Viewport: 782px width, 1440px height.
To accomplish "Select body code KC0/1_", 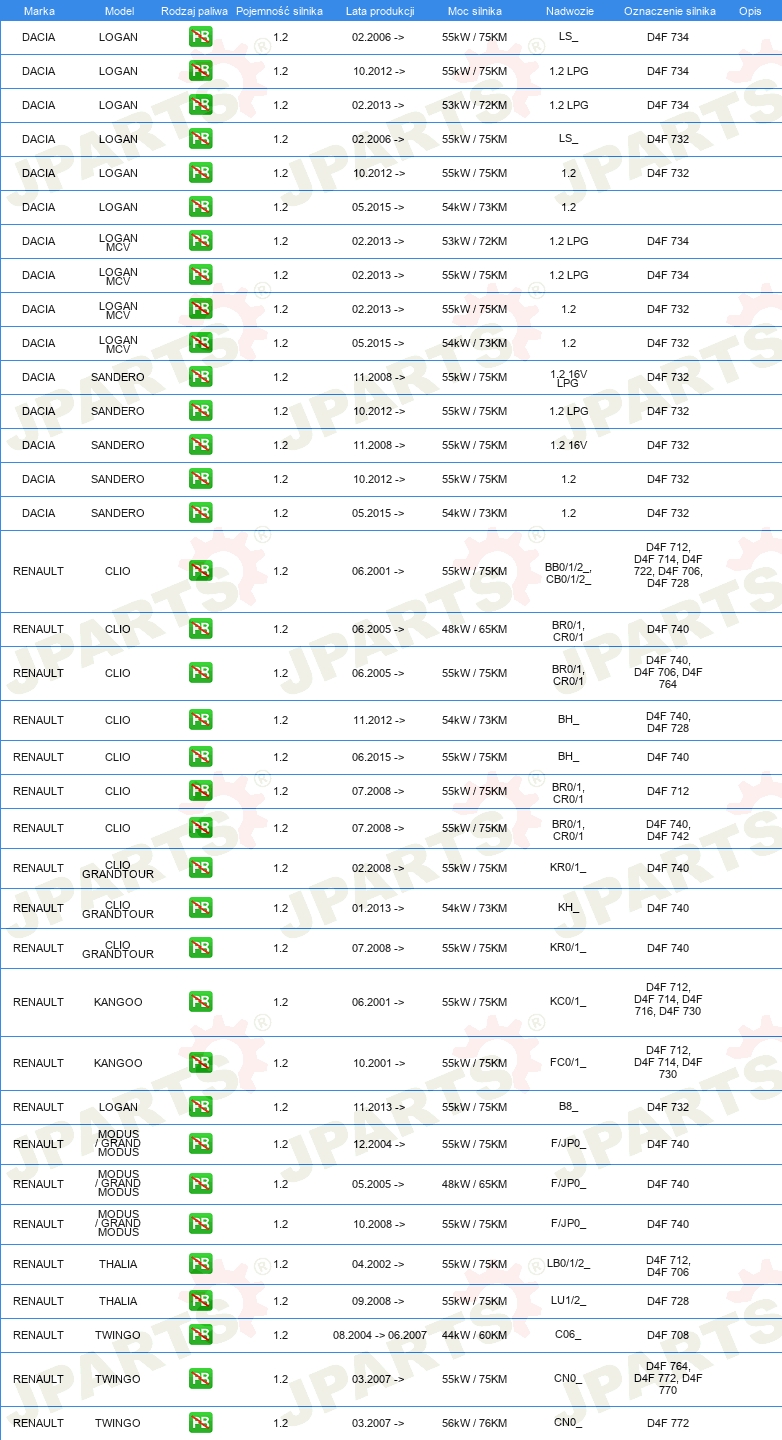I will 568,1002.
